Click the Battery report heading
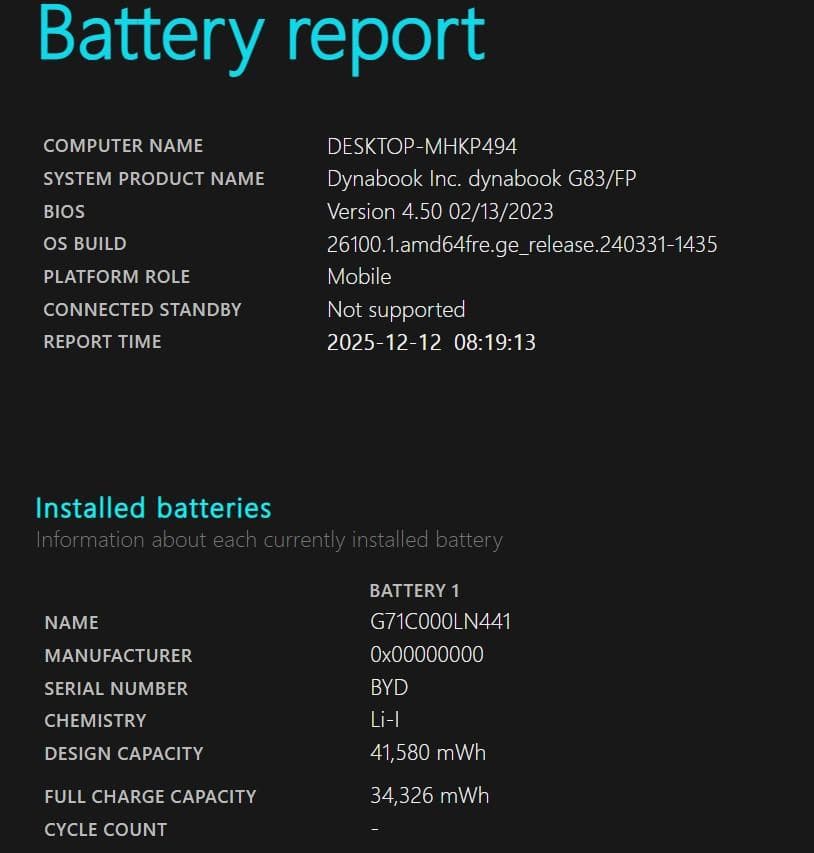This screenshot has height=853, width=814. point(261,35)
